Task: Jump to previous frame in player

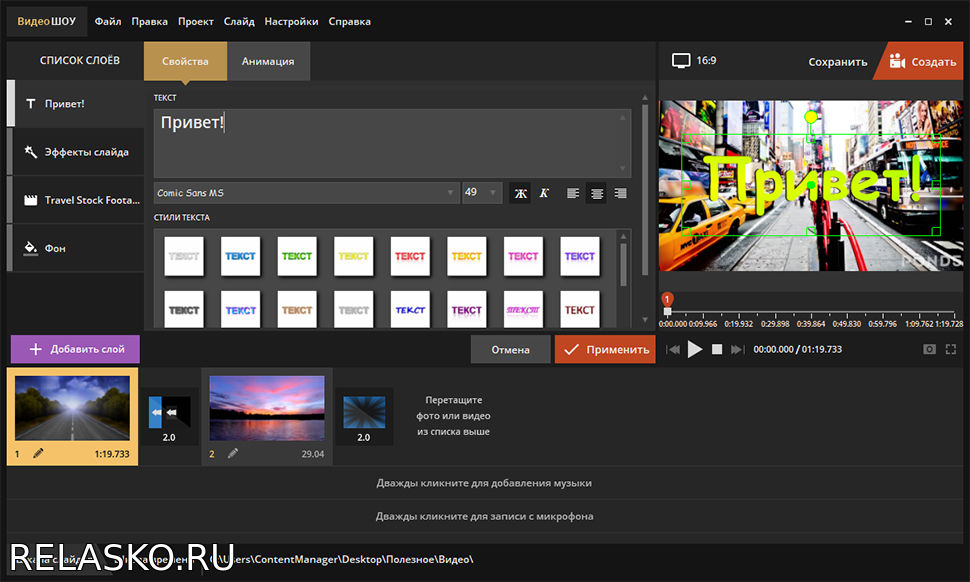Action: [673, 349]
